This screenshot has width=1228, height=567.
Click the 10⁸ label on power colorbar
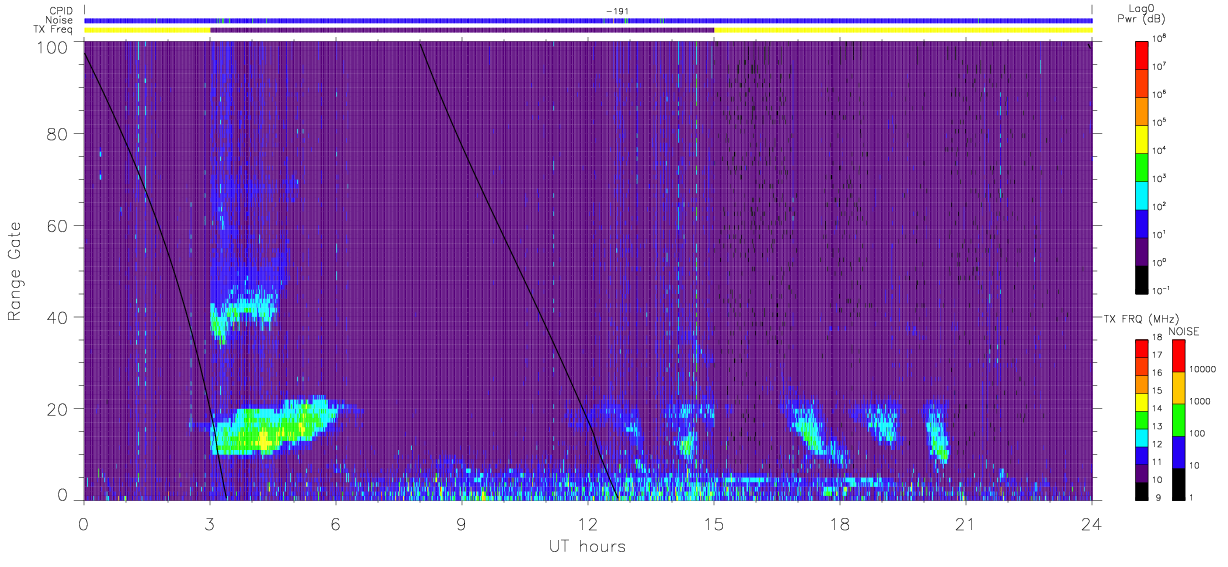pos(1160,38)
